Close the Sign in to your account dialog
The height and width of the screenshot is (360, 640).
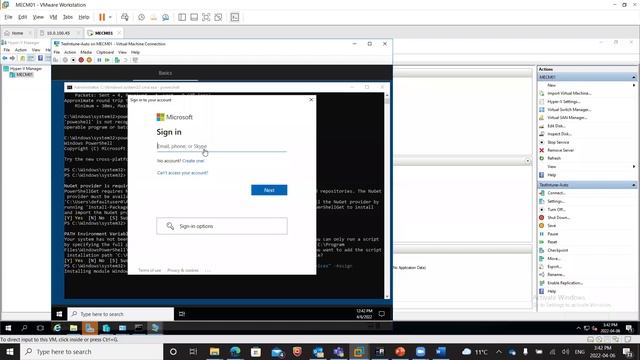pyautogui.click(x=311, y=100)
